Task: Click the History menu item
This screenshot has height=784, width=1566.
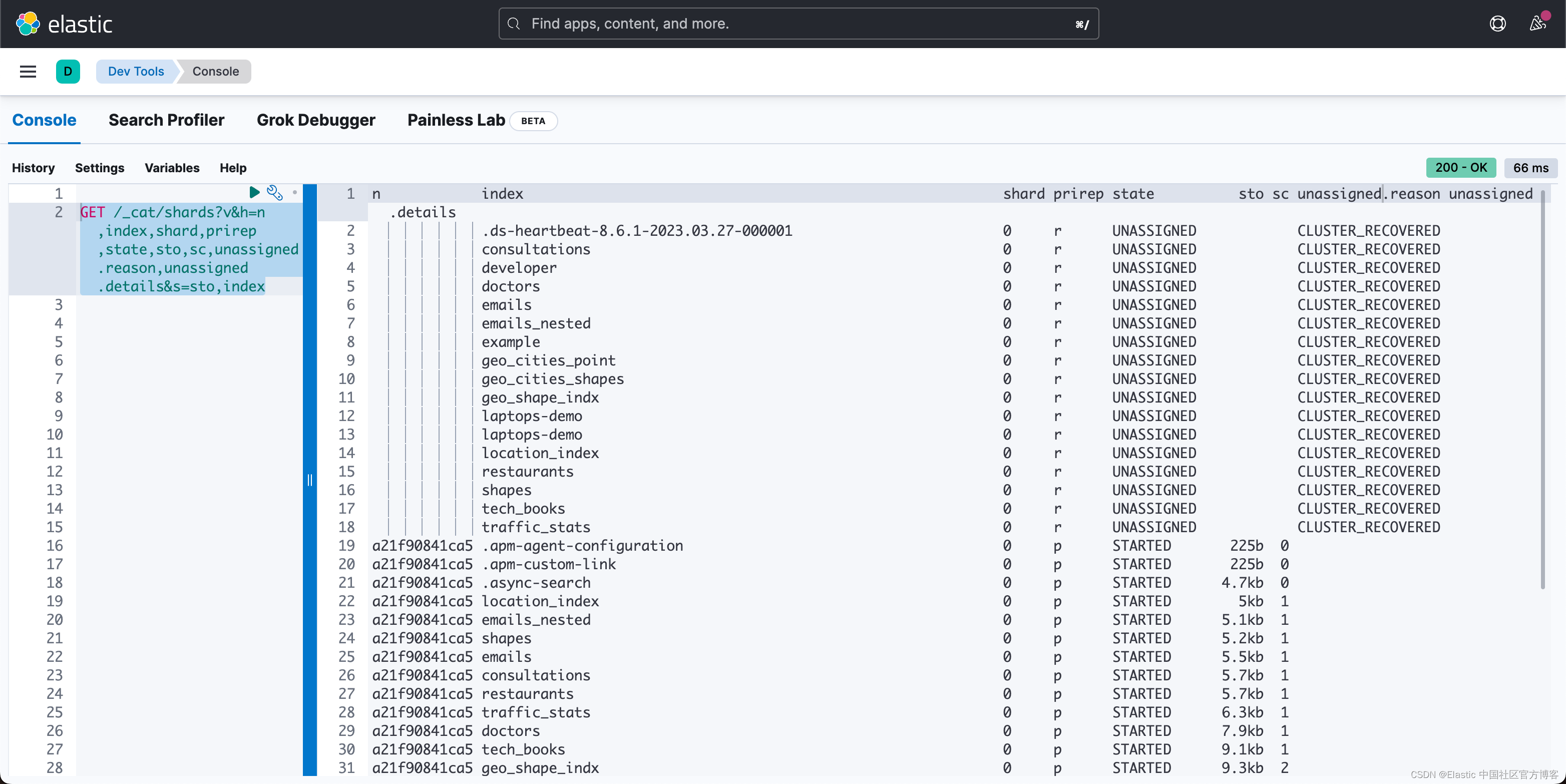Action: click(x=32, y=168)
